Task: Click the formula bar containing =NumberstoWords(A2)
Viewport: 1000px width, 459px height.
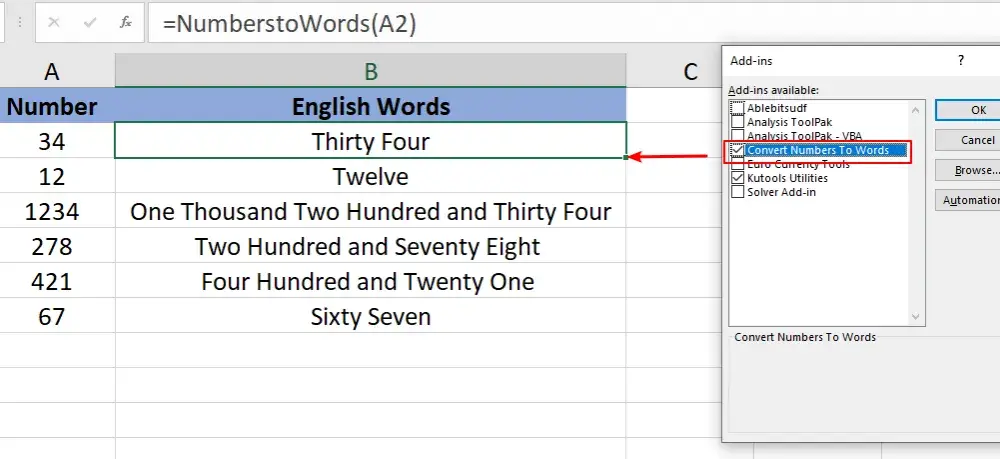Action: (x=574, y=24)
